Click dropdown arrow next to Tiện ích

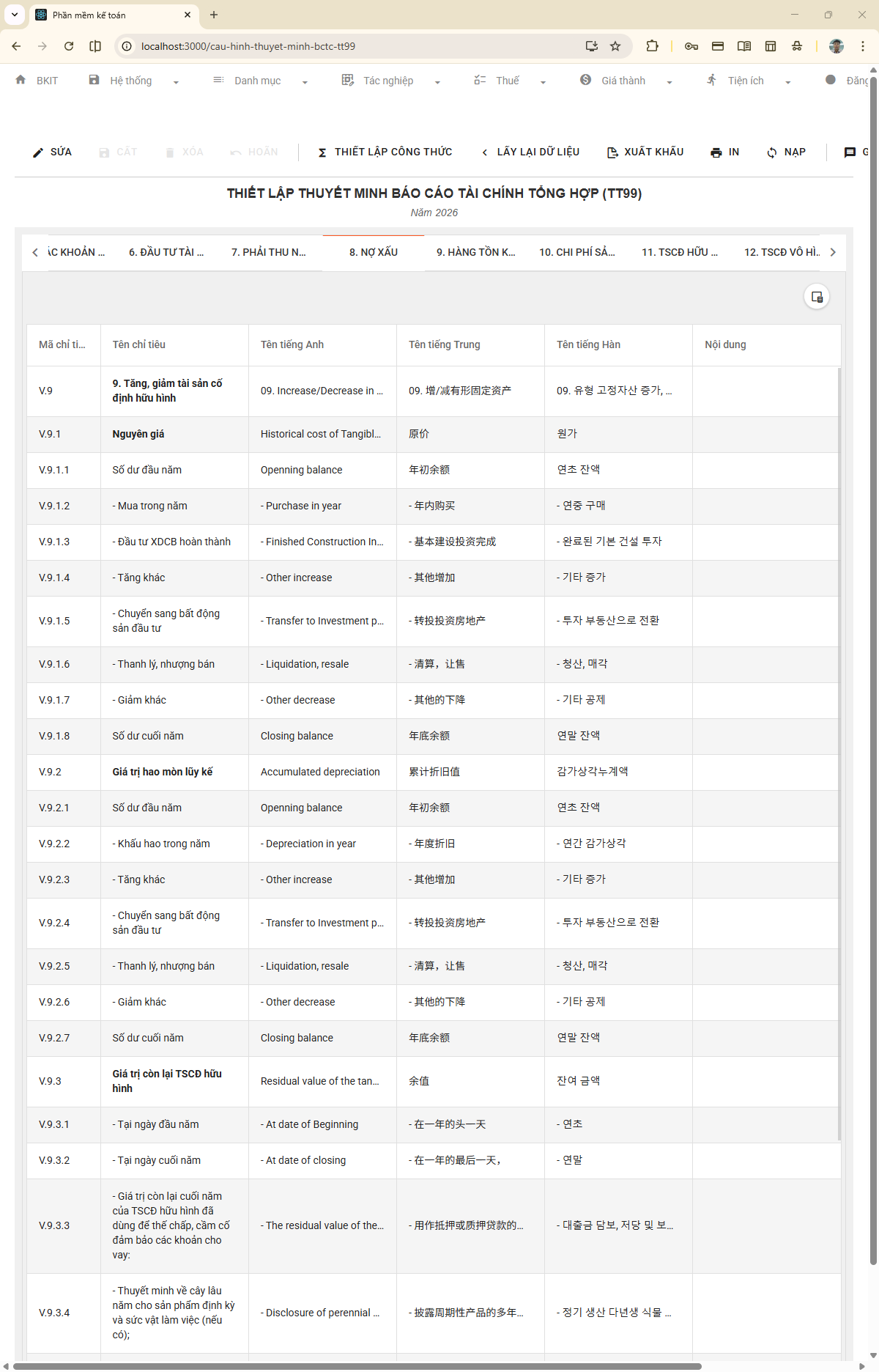[788, 82]
